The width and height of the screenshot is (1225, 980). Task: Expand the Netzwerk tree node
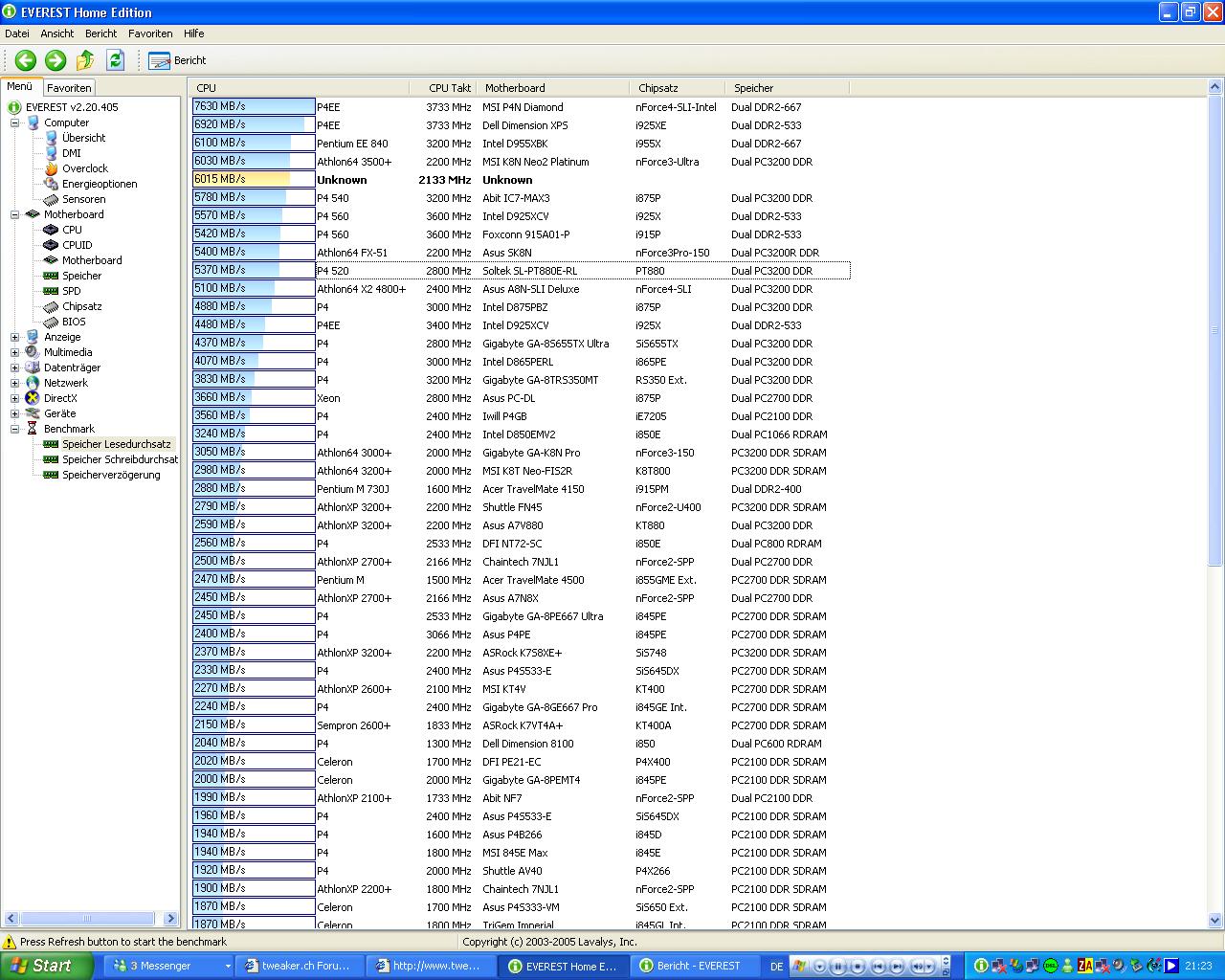click(x=15, y=383)
